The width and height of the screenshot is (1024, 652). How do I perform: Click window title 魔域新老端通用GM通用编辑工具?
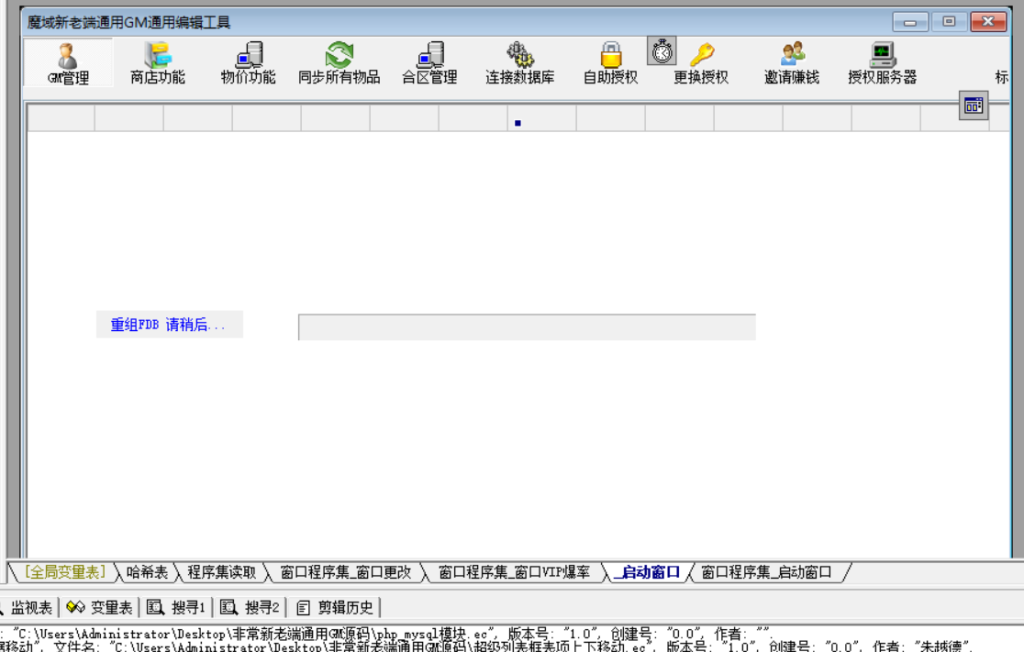click(129, 23)
